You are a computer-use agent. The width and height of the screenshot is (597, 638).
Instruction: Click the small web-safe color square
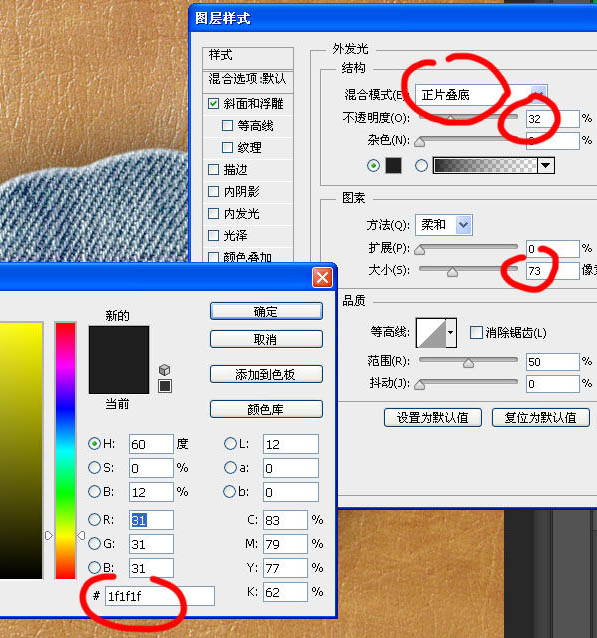coord(165,386)
